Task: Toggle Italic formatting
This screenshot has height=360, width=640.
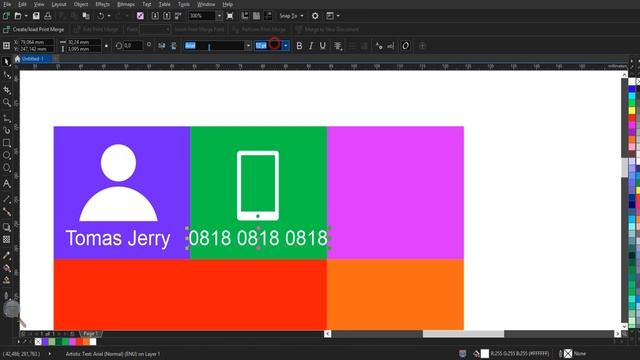Action: (311, 46)
